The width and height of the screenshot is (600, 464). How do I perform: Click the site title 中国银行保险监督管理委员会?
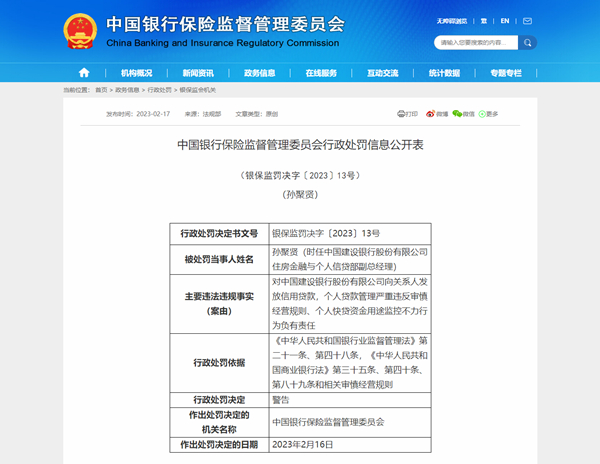pos(225,24)
